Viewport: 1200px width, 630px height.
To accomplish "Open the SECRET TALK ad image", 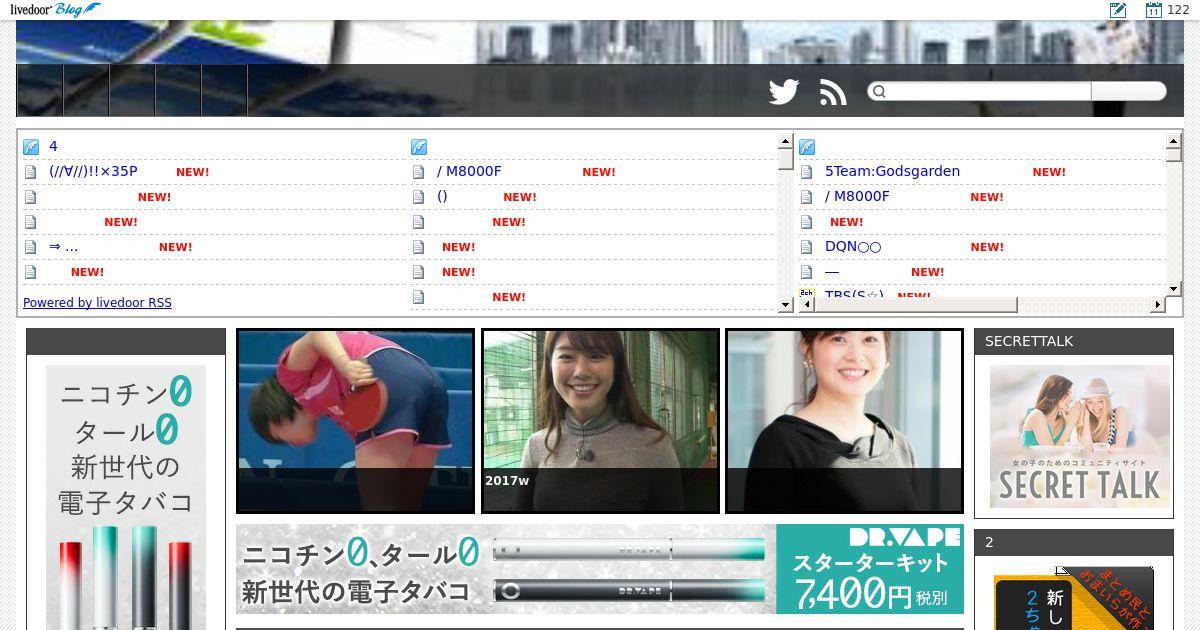I will tap(1080, 436).
